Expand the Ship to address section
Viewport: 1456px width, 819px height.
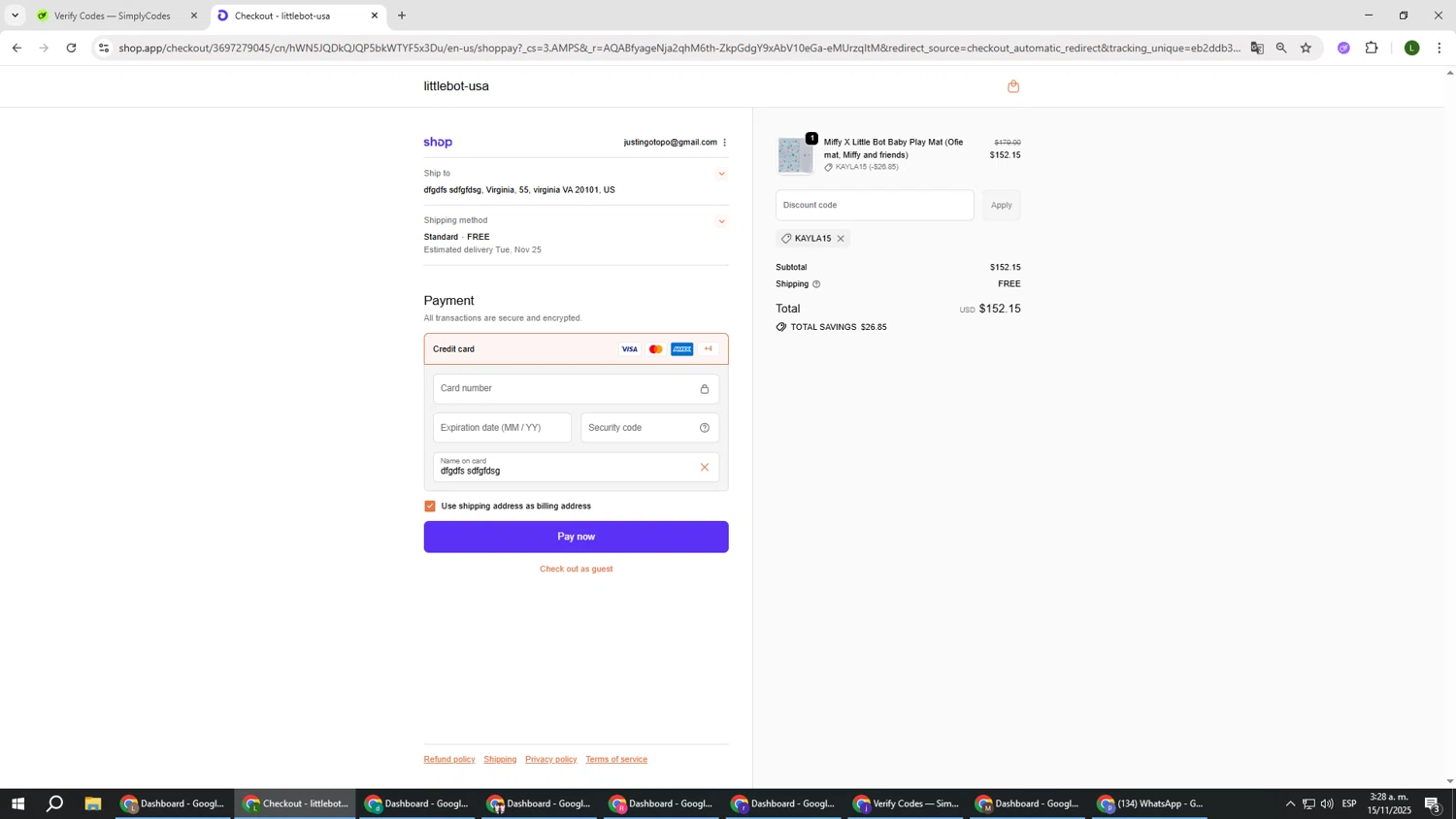[721, 175]
